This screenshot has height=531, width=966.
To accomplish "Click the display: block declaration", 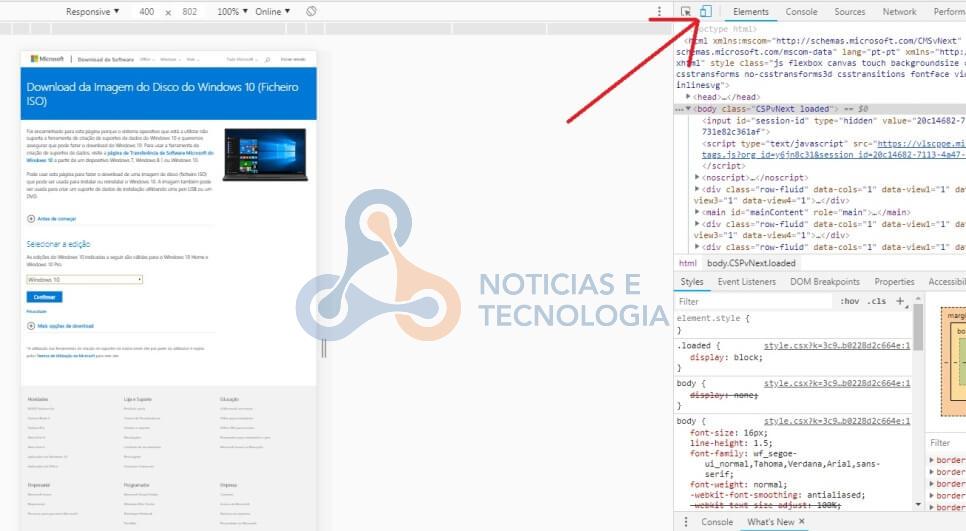I will (x=726, y=357).
